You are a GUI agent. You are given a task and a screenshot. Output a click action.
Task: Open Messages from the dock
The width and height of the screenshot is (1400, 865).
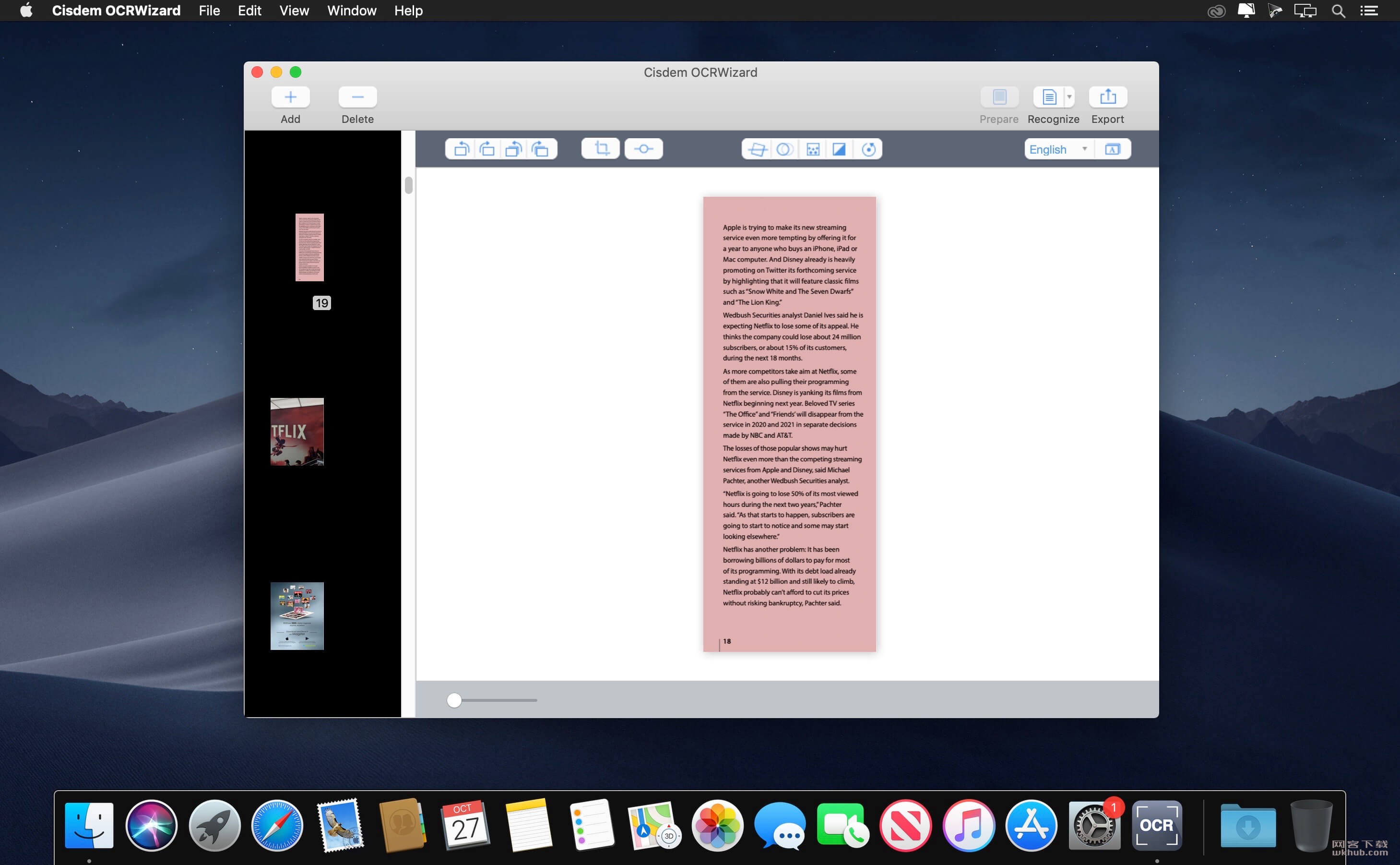780,826
